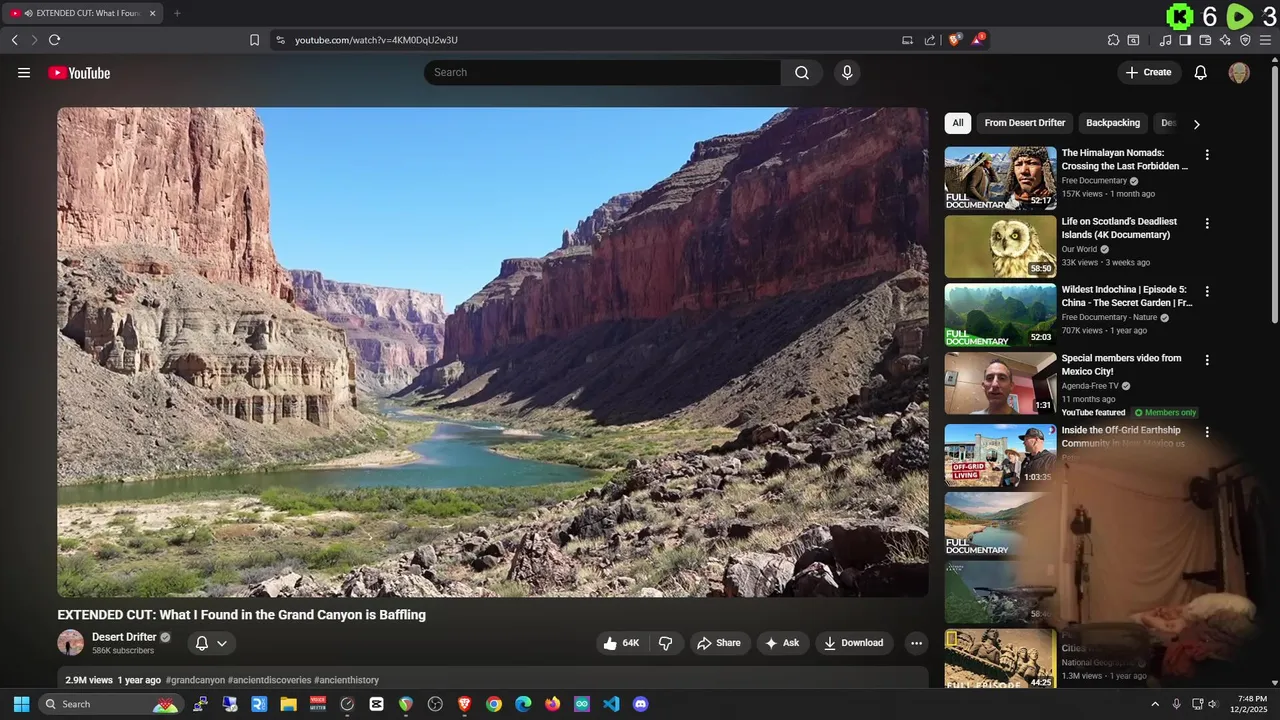Open the Ask AI button
Image resolution: width=1280 pixels, height=720 pixels.
coord(782,643)
